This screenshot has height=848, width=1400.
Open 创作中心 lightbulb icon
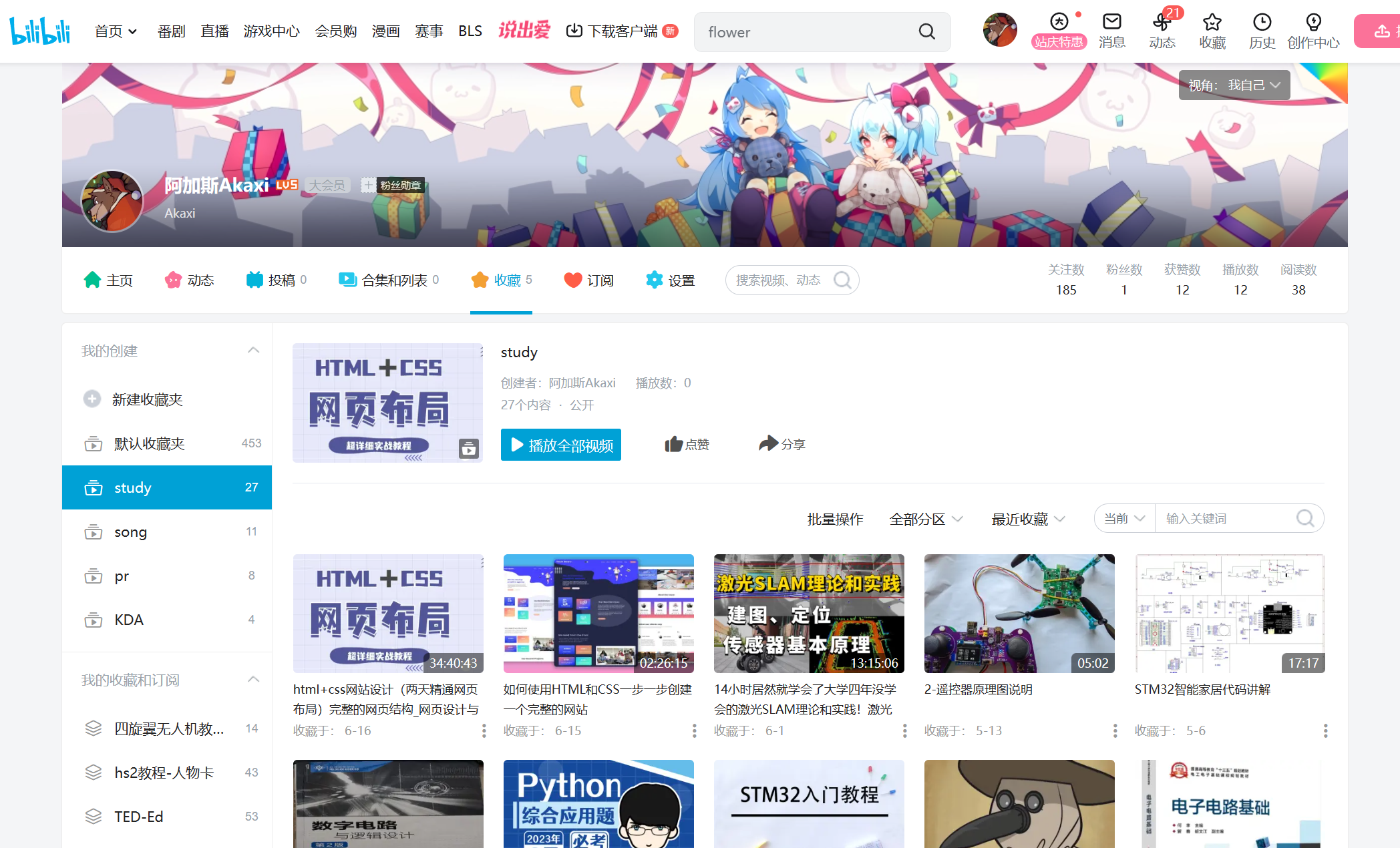click(1313, 31)
